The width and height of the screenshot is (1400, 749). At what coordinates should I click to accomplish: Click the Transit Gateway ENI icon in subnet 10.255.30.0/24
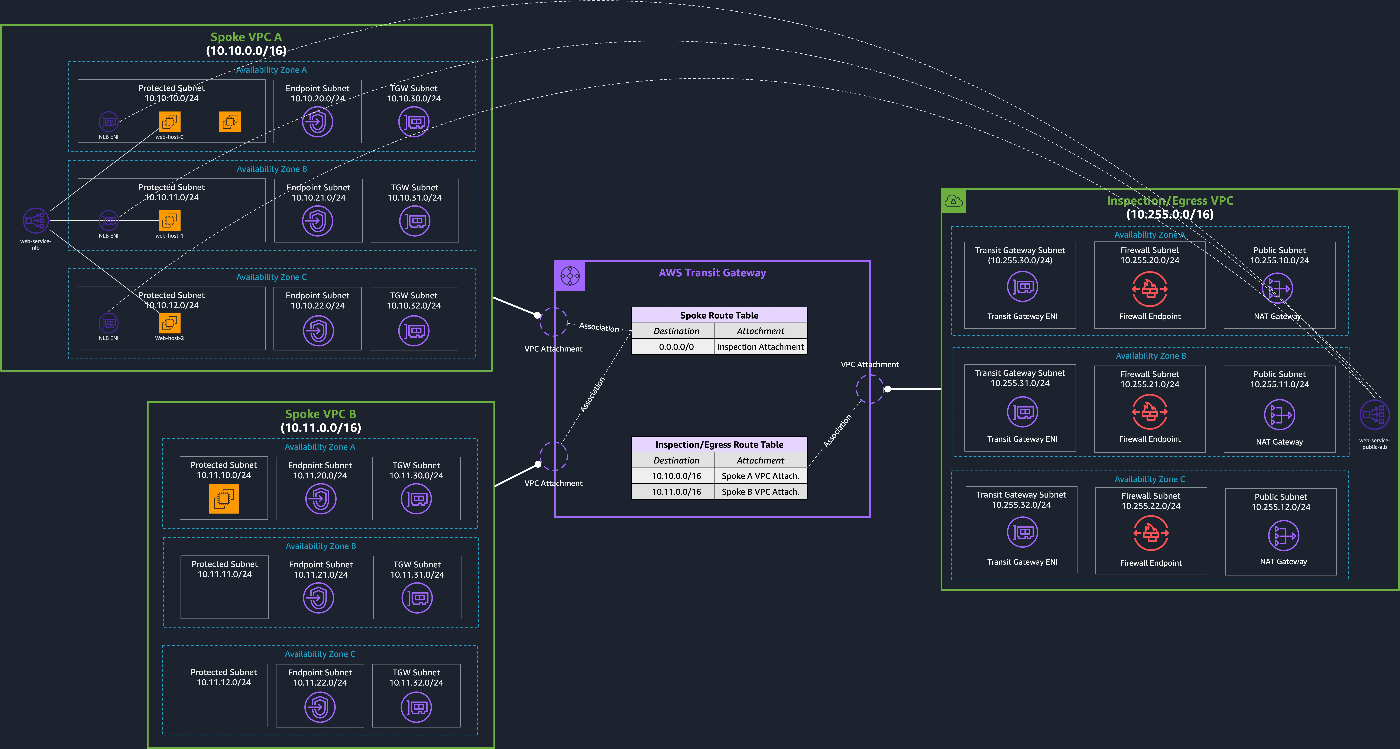[1022, 289]
